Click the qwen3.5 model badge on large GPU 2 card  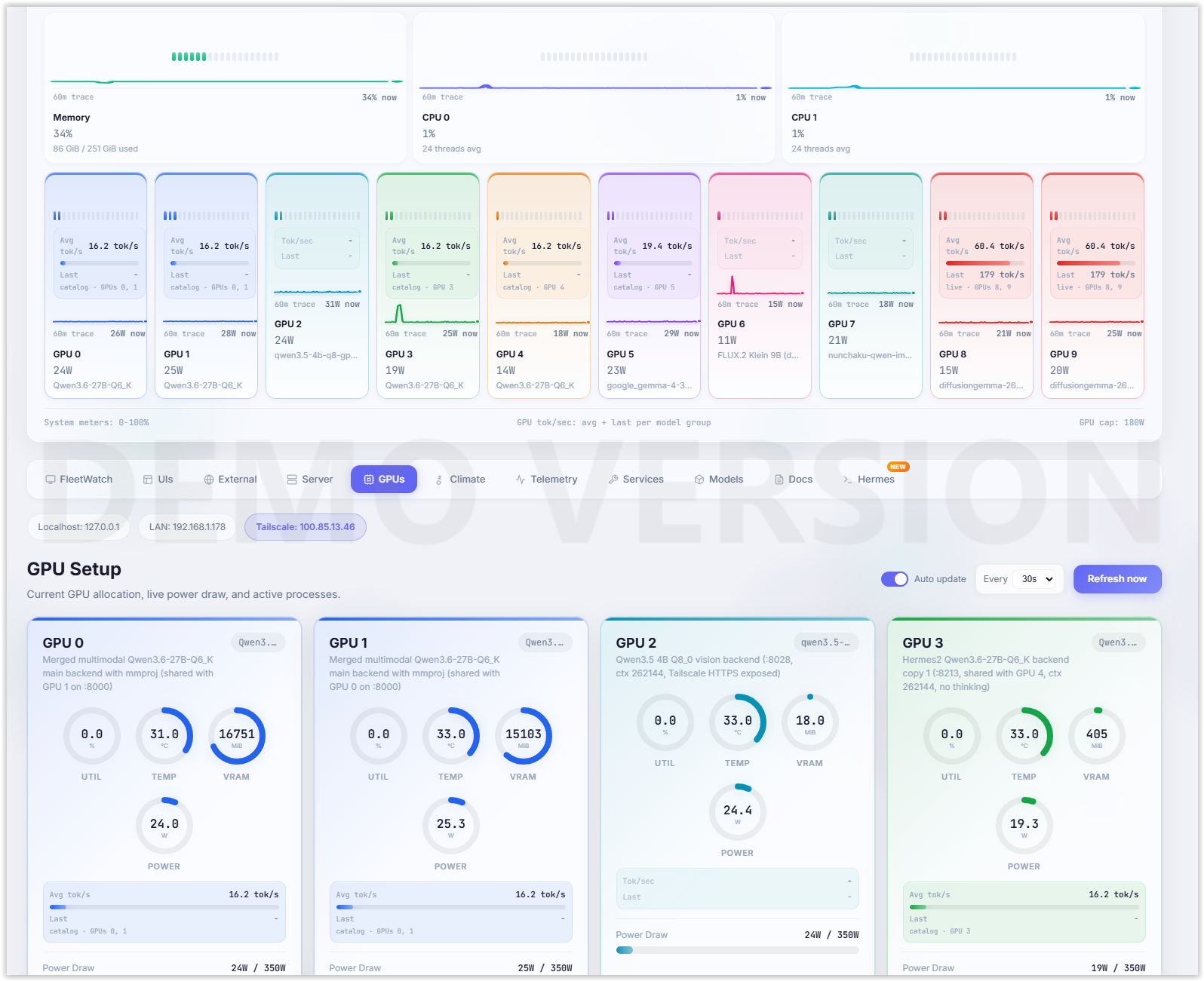pyautogui.click(x=825, y=642)
